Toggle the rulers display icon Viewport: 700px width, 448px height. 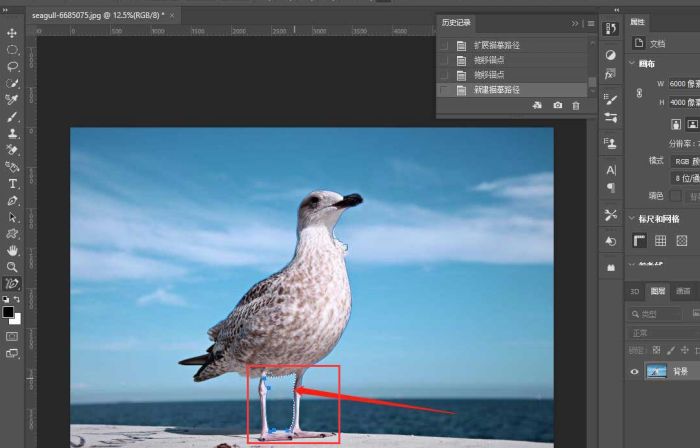click(x=639, y=241)
